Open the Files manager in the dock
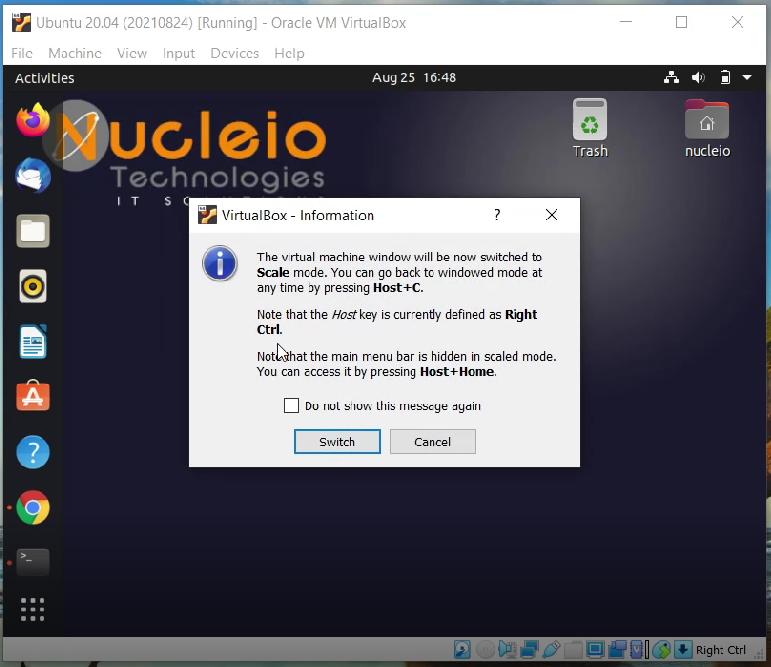 click(32, 231)
